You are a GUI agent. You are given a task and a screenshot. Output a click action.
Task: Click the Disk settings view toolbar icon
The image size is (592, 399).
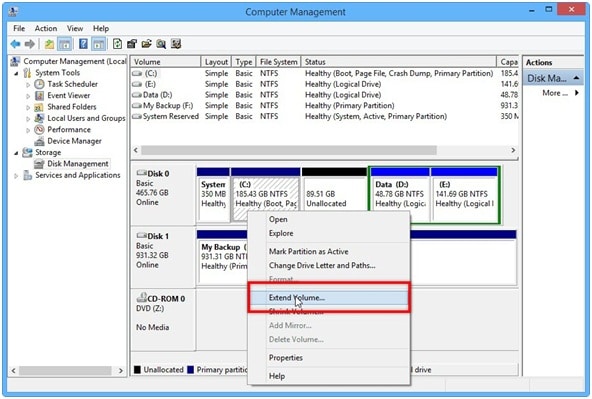(x=176, y=44)
